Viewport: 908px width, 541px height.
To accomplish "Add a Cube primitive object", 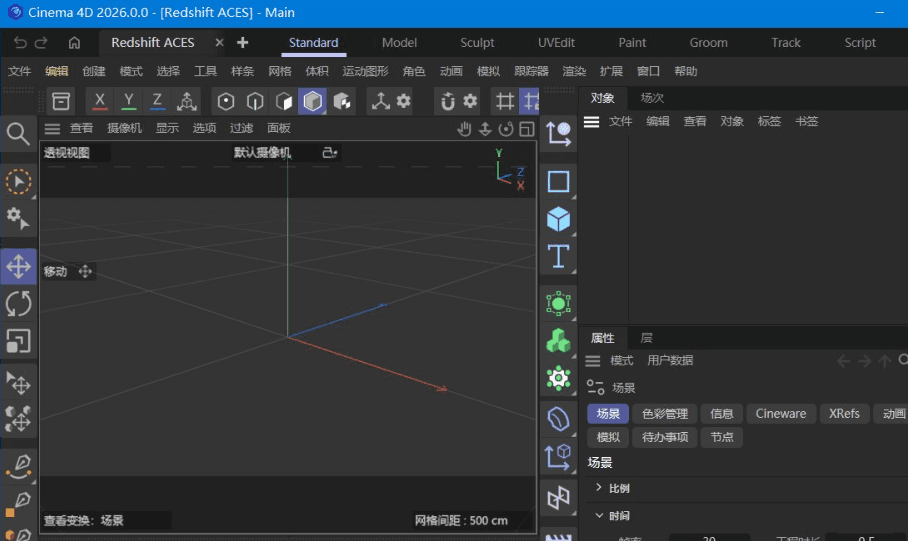I will point(558,219).
